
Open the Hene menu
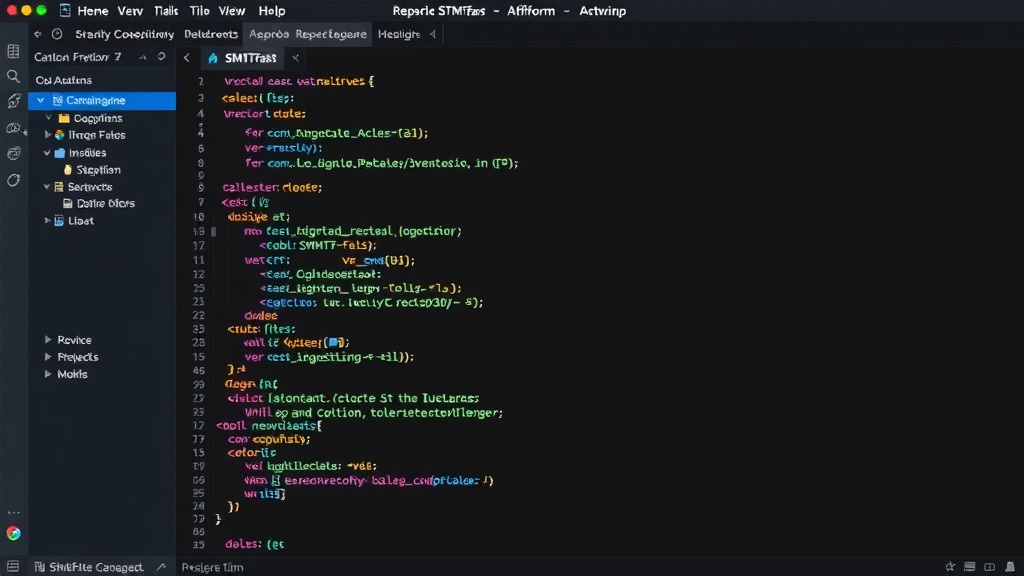point(93,10)
